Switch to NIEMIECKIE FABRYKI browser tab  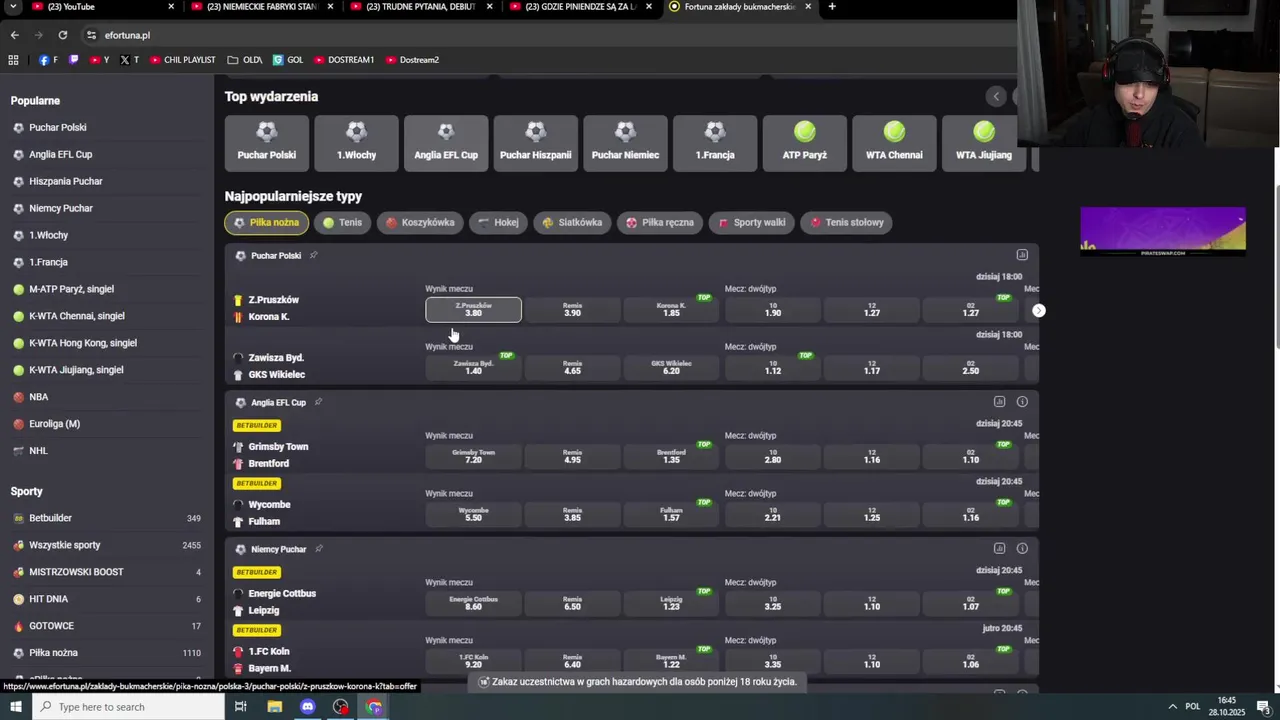point(260,7)
